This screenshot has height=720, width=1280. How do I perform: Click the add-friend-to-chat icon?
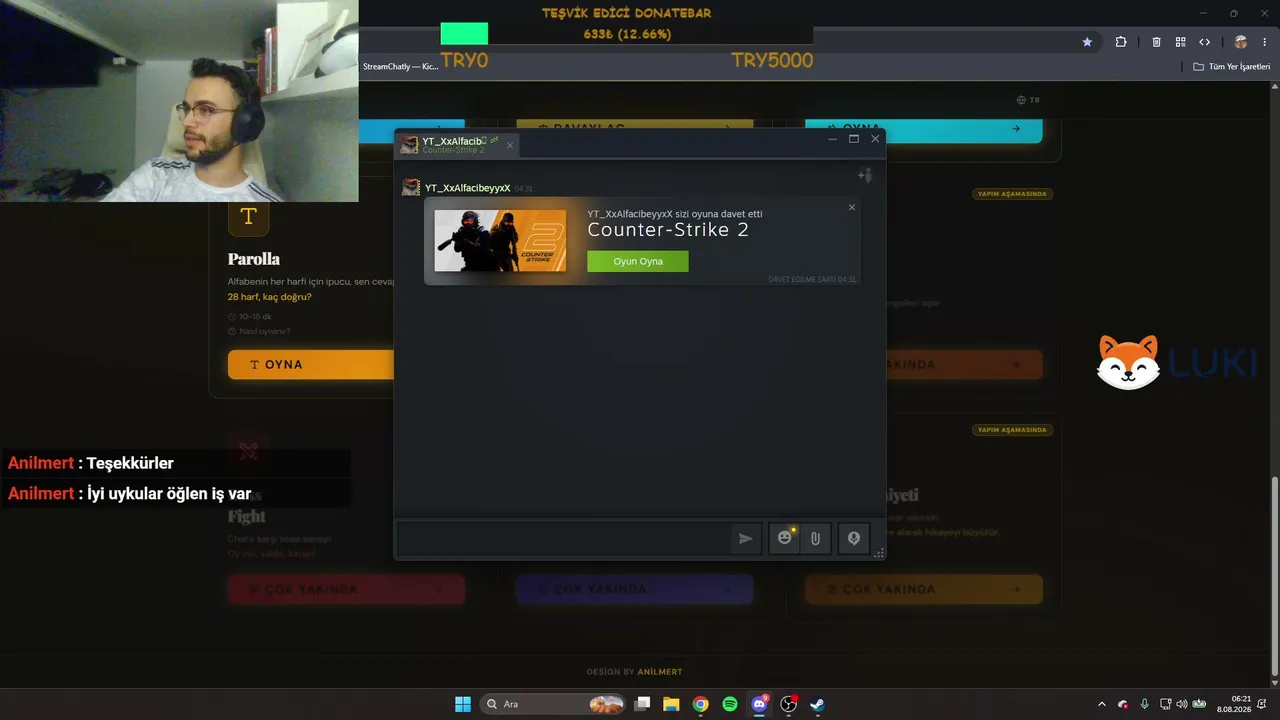(x=865, y=176)
